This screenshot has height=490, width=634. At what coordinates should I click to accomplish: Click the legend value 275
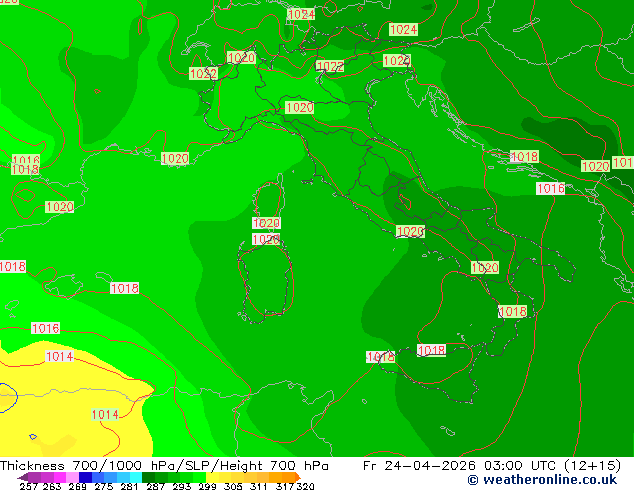pyautogui.click(x=104, y=486)
